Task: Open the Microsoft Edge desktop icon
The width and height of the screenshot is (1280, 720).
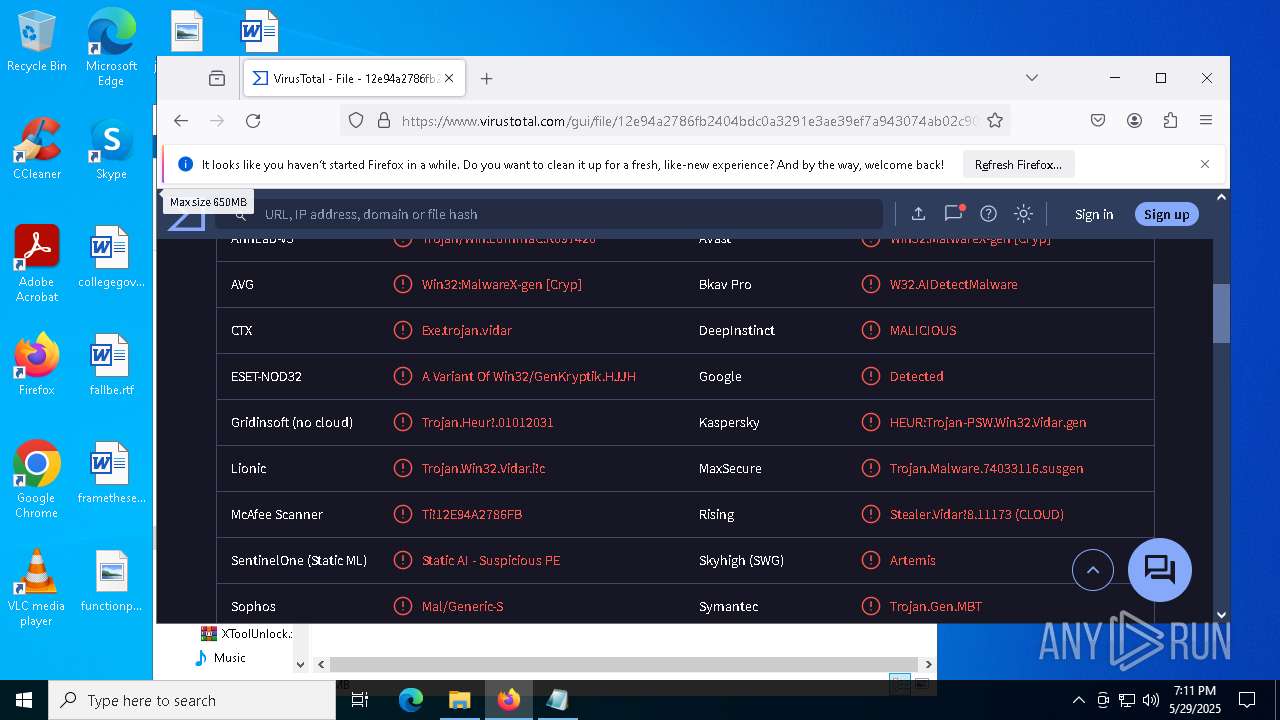Action: pyautogui.click(x=111, y=48)
